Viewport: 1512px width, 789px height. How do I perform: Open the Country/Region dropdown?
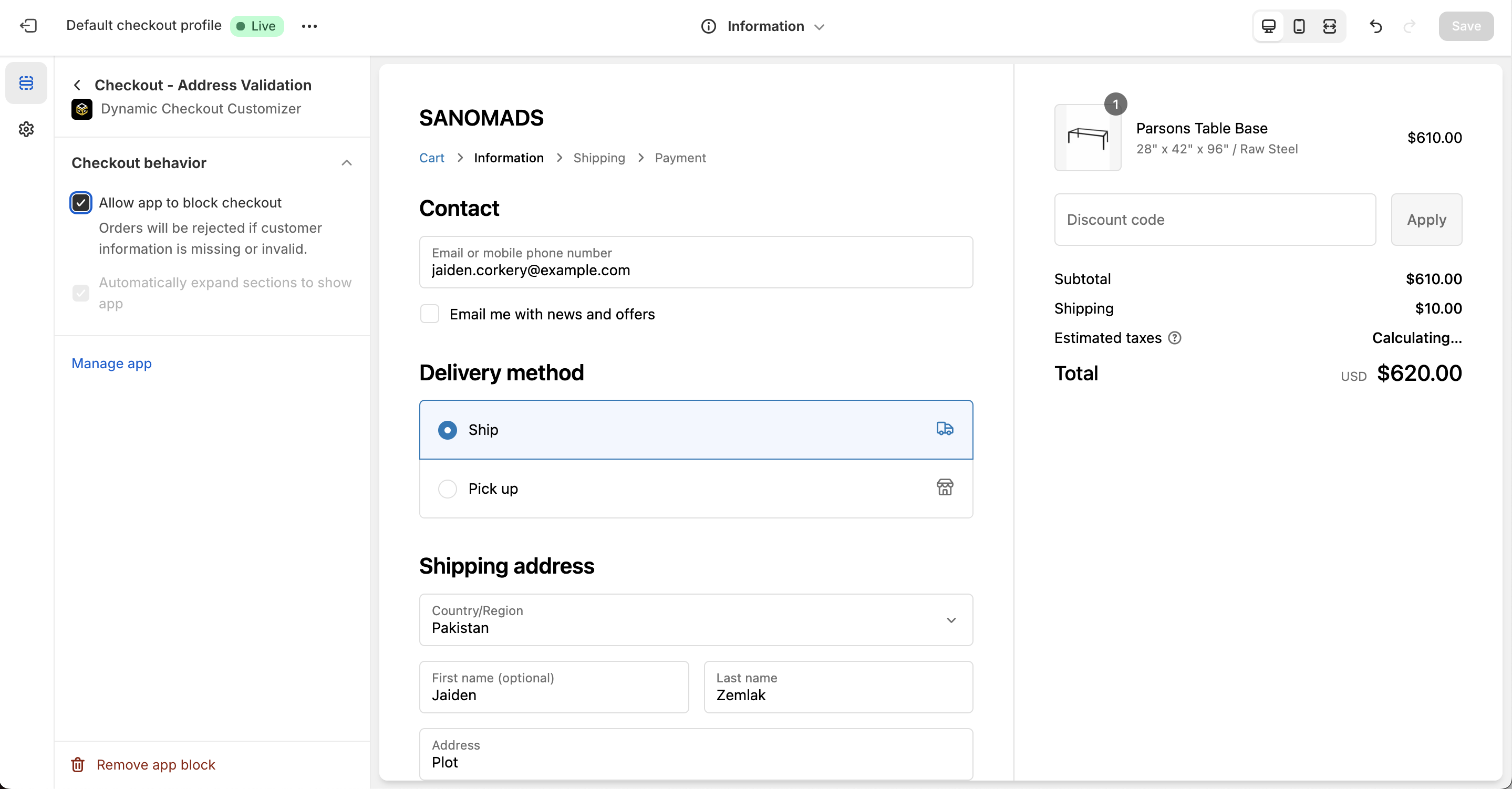coord(696,620)
